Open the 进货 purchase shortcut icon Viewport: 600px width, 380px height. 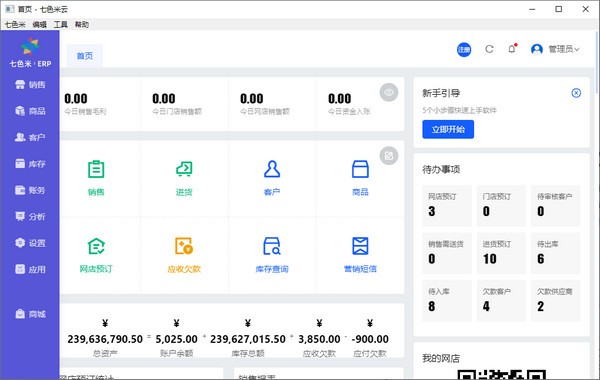pyautogui.click(x=184, y=169)
